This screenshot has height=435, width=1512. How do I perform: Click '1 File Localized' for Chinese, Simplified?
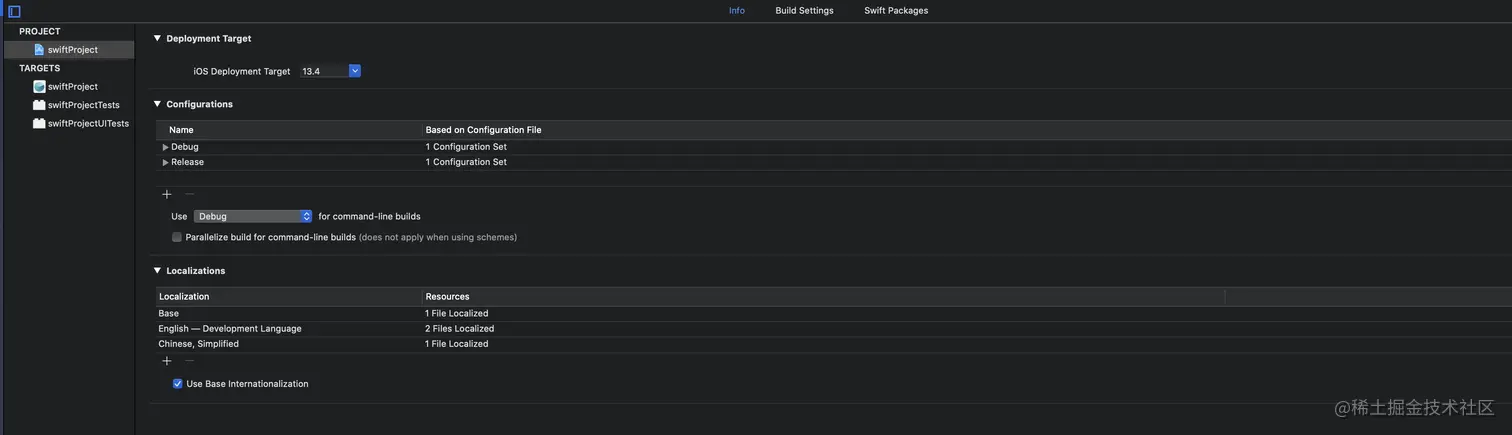pos(456,344)
